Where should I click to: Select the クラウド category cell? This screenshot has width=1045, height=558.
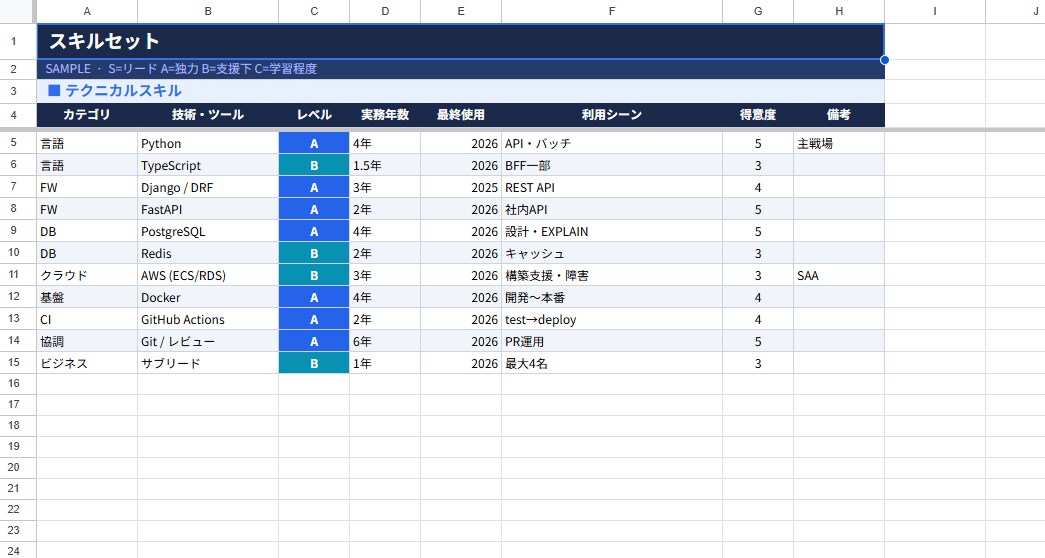pyautogui.click(x=87, y=275)
